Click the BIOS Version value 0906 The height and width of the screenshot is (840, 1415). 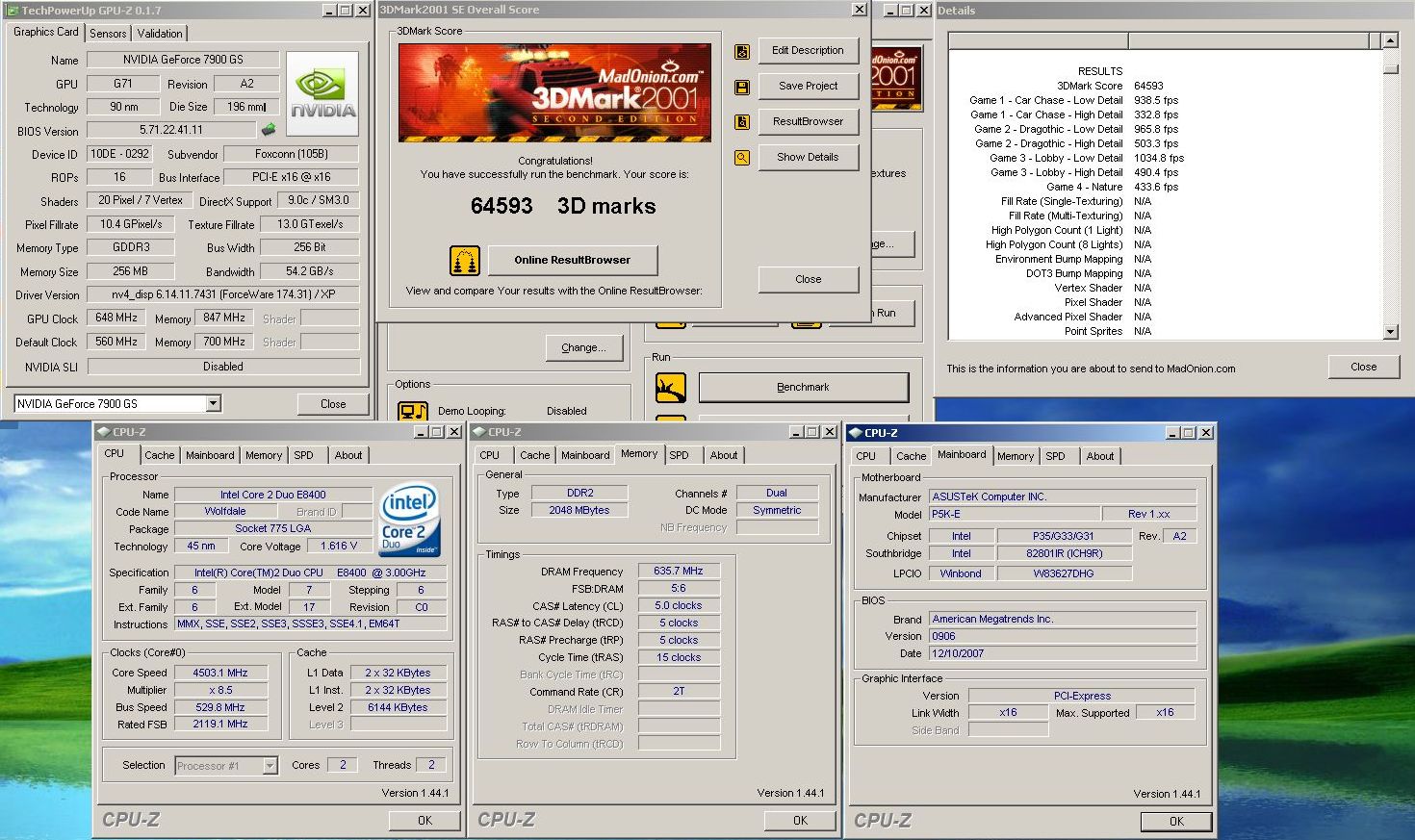pyautogui.click(x=1063, y=637)
